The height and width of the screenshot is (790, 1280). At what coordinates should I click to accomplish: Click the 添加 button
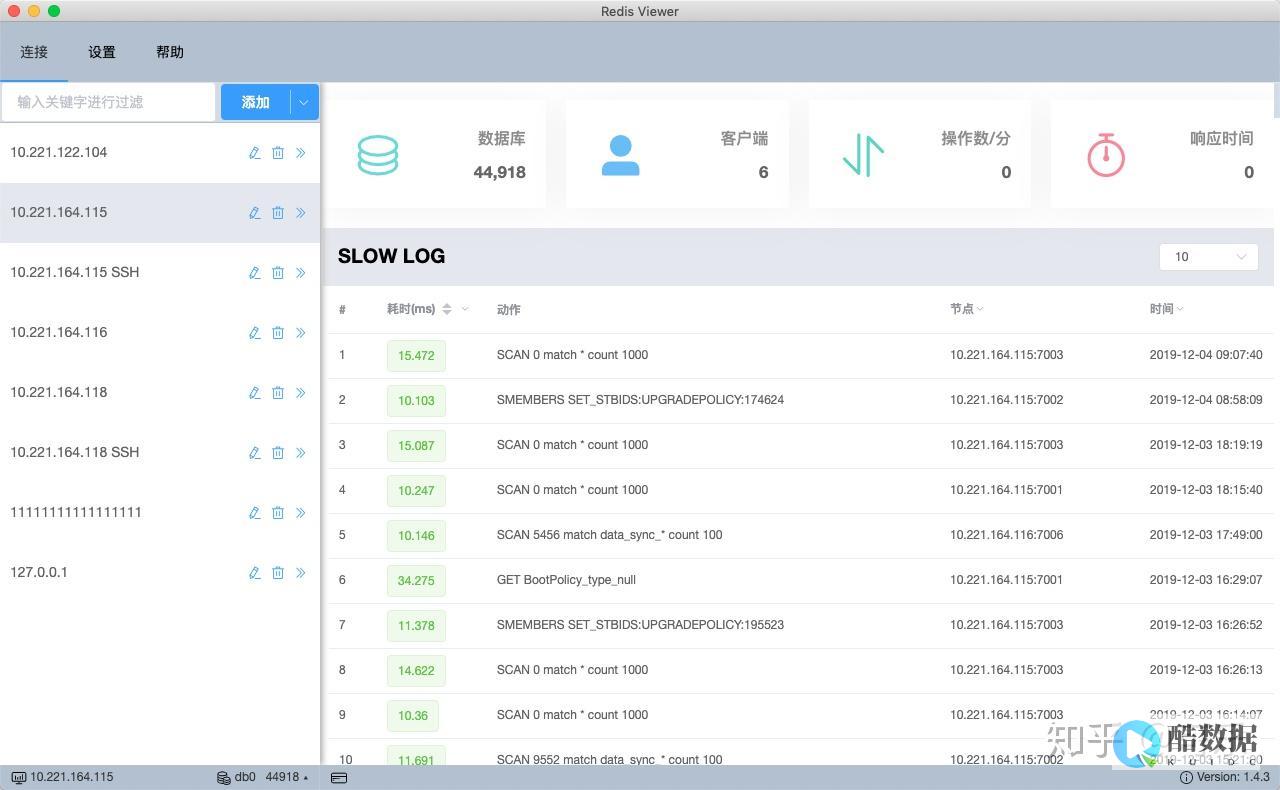[256, 102]
